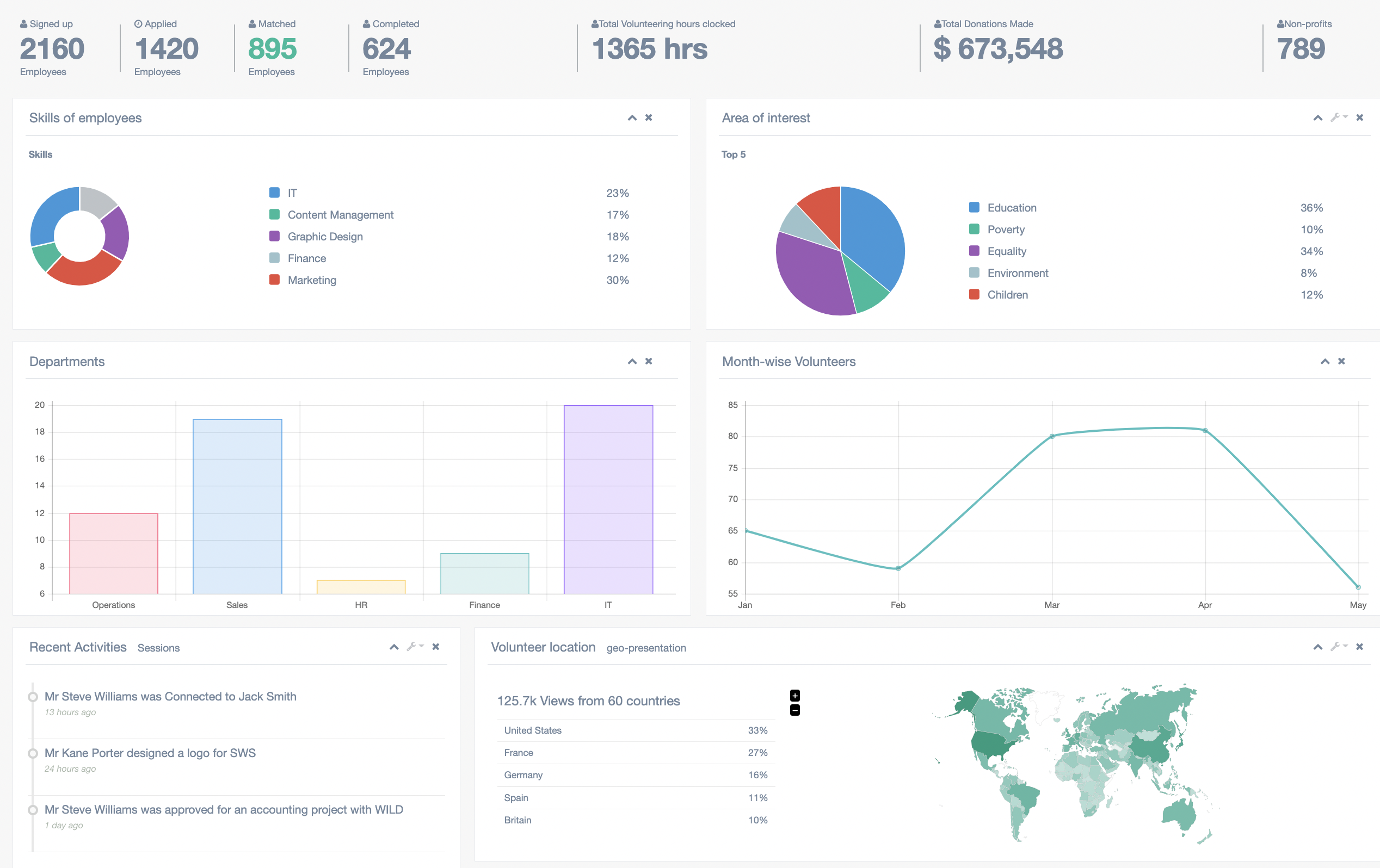Open wrench settings in Area of interest
Screen dimensions: 1380x868
coord(1338,117)
